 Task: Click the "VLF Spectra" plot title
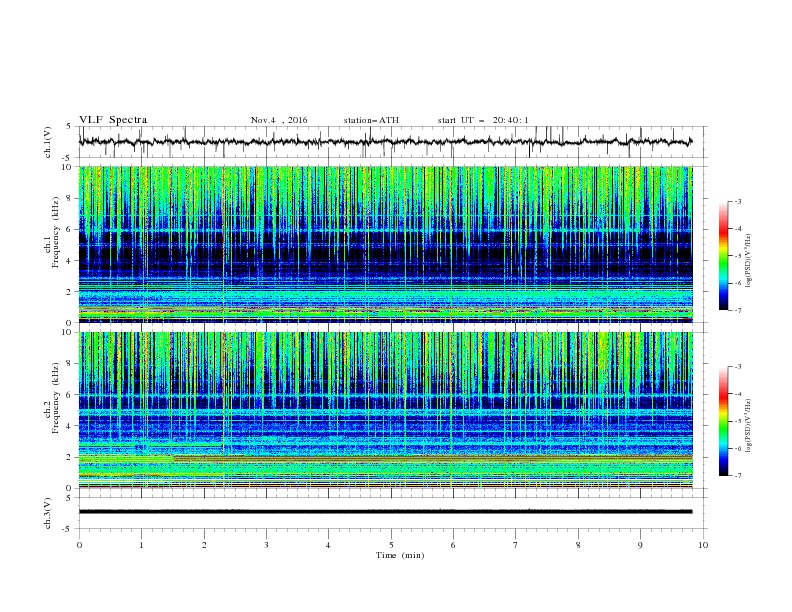click(x=113, y=120)
